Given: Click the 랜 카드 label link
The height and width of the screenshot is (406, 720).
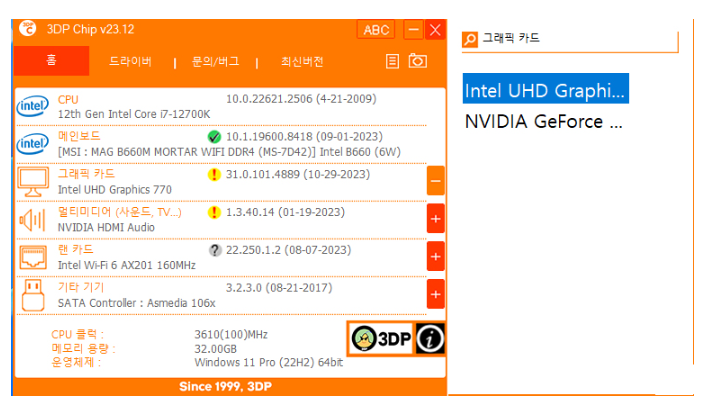Looking at the screenshot, I should (76, 249).
